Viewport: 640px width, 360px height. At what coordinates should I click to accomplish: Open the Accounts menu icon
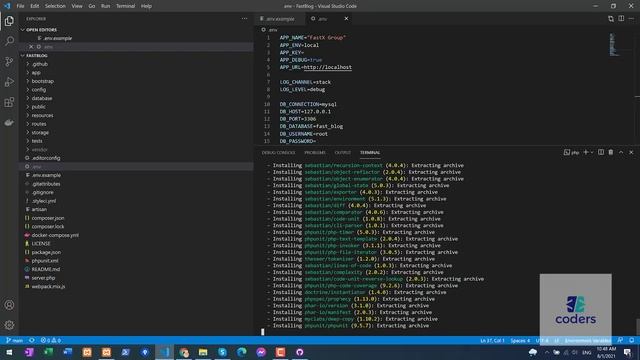(9, 305)
